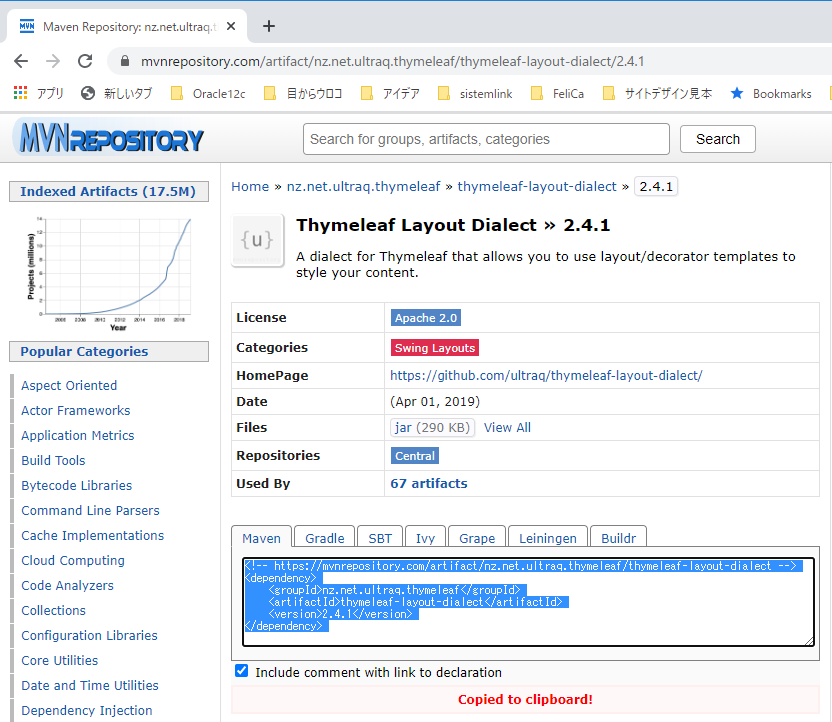Open the Cloud Computing category
832x722 pixels.
pos(73,560)
